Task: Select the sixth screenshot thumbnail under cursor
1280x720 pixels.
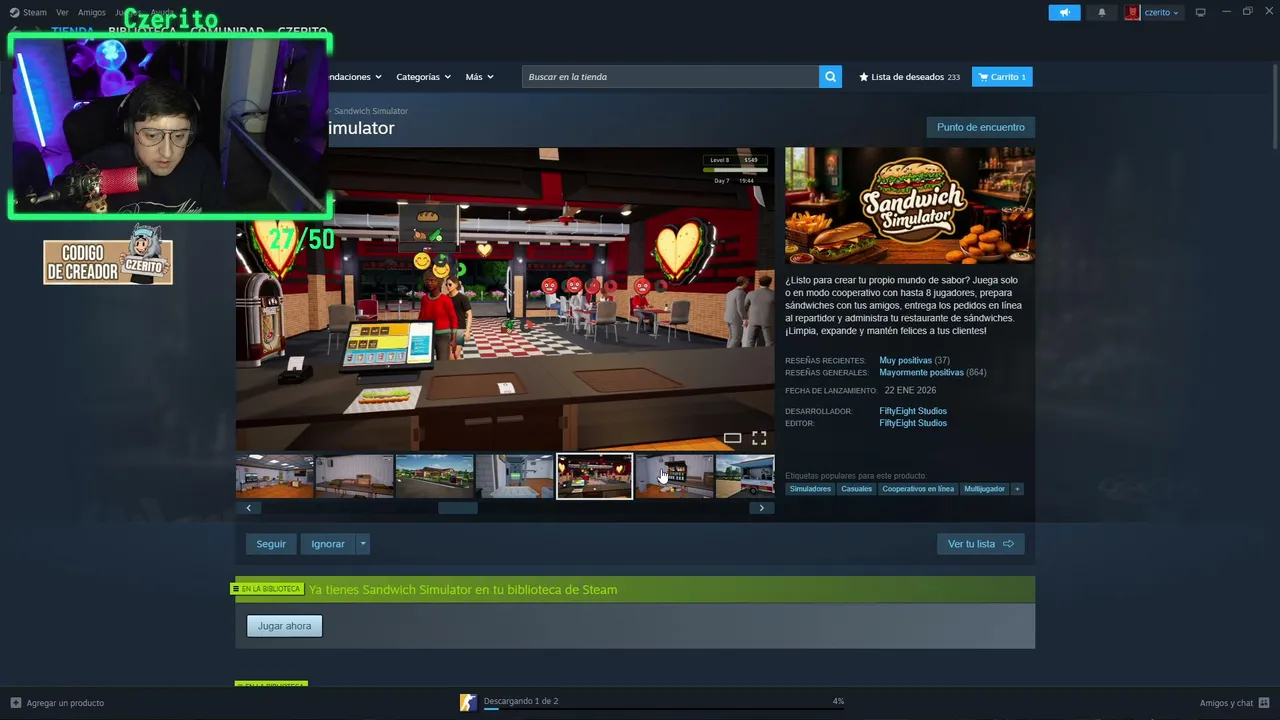Action: point(675,476)
